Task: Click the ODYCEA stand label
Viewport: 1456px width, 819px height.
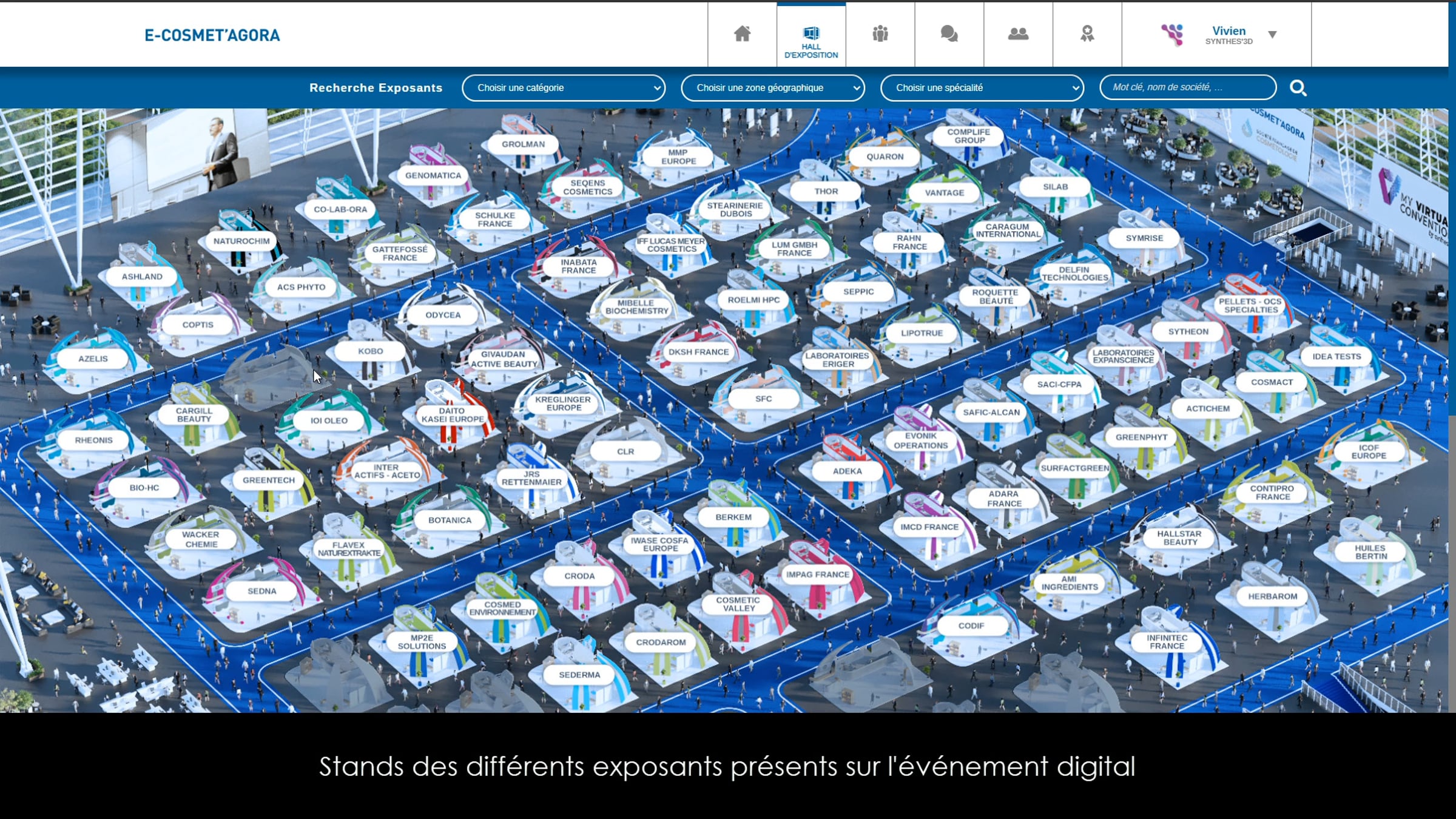Action: [x=443, y=315]
